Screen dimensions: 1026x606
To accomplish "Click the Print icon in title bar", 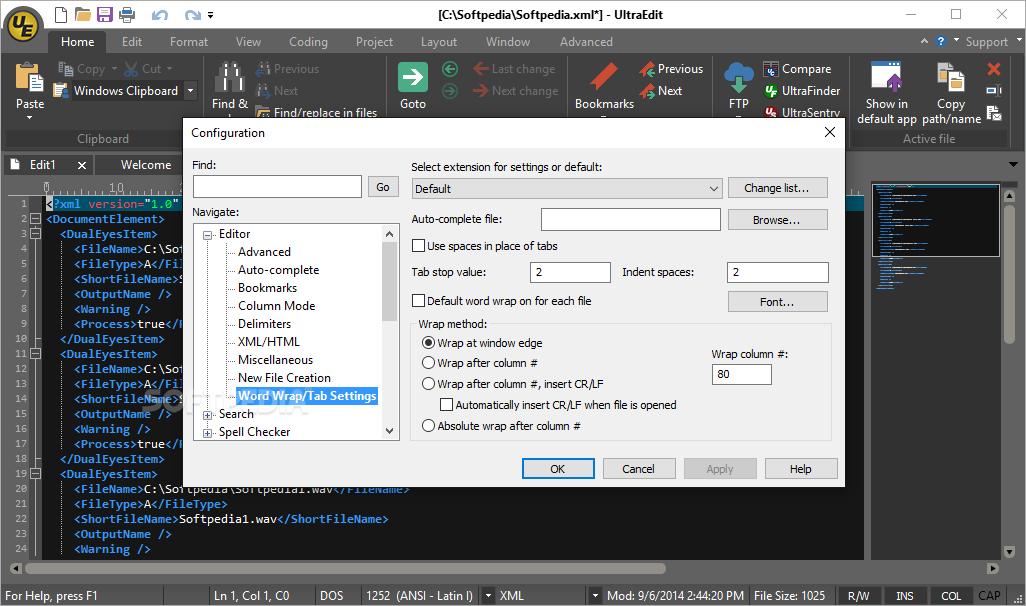I will [127, 14].
